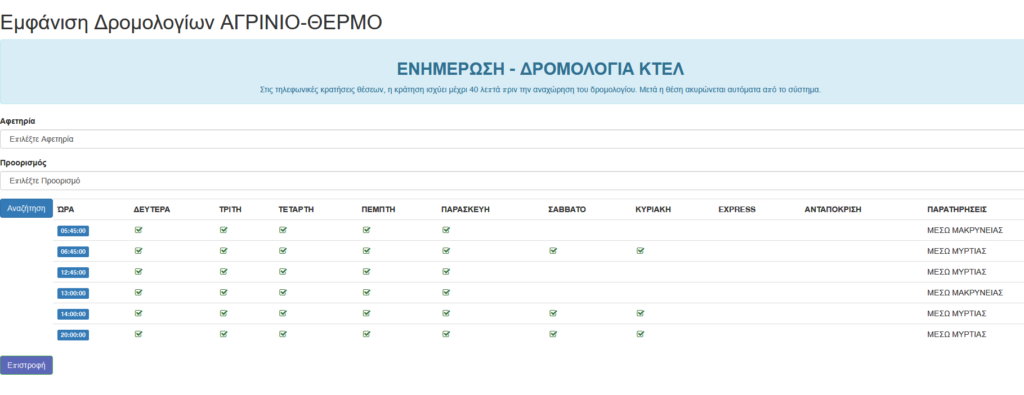Click the EXPRESS column header
Viewport: 1024px width, 395px height.
[x=737, y=210]
